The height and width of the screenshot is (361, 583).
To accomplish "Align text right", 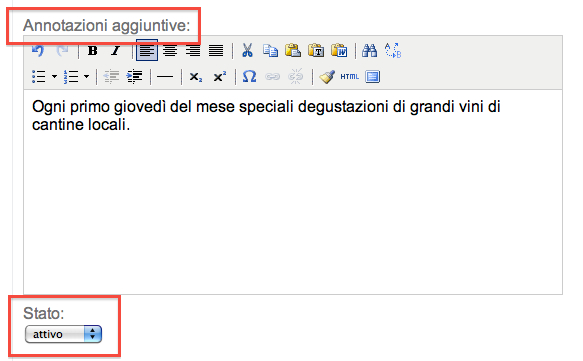I will pyautogui.click(x=193, y=50).
